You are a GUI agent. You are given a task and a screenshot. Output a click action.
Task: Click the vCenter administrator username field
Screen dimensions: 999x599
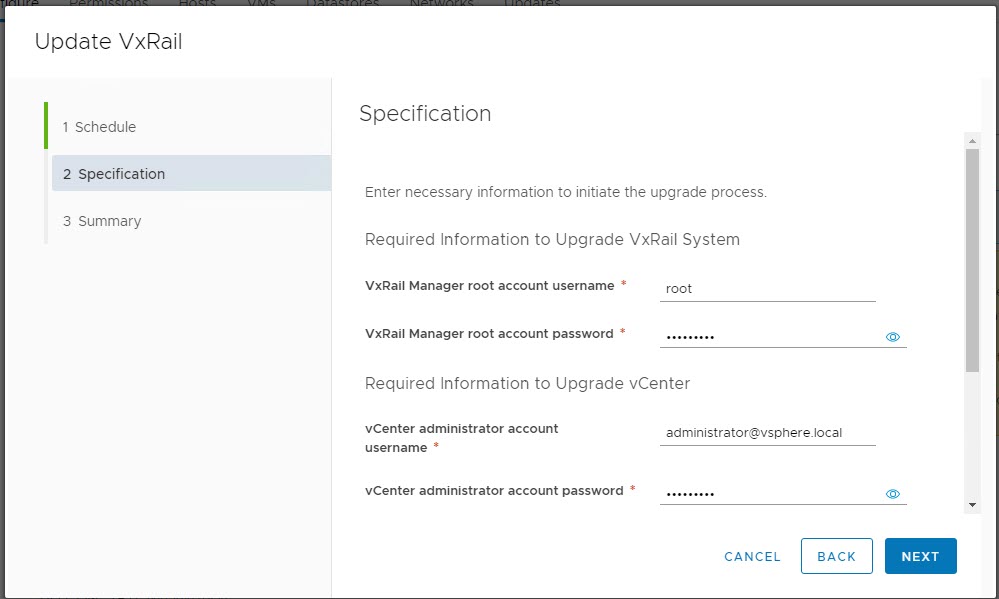click(x=767, y=433)
